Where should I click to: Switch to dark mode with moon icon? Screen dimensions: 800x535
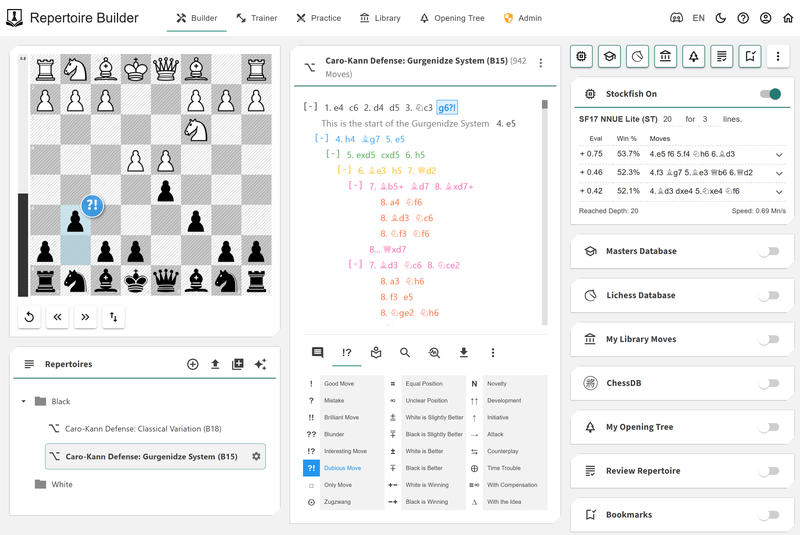coord(720,18)
